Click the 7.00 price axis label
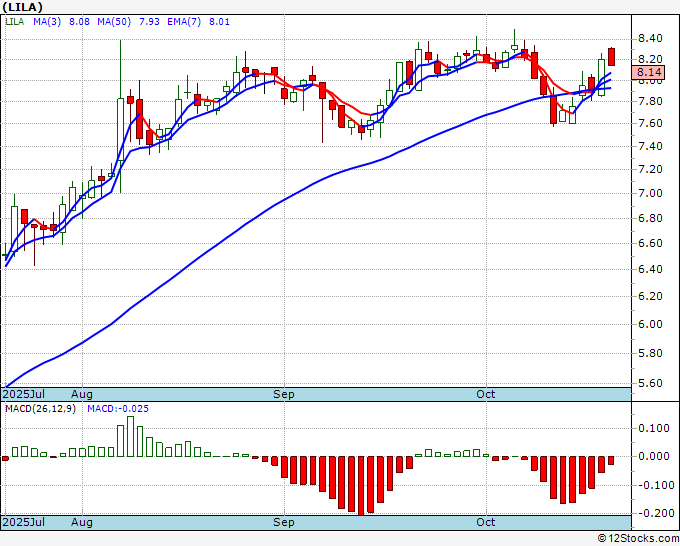 tap(650, 193)
